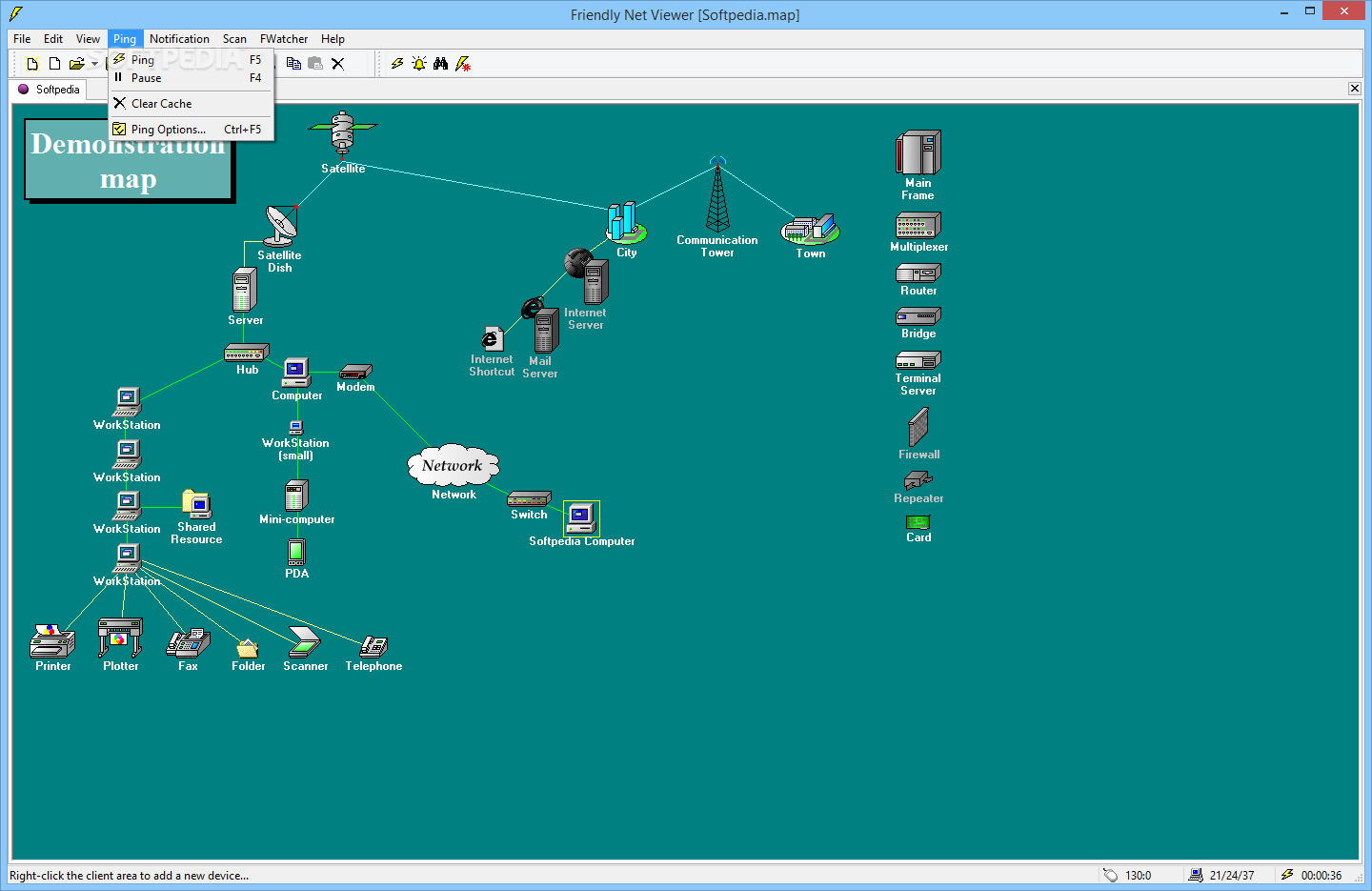
Task: Select the Server device icon
Action: (x=245, y=290)
